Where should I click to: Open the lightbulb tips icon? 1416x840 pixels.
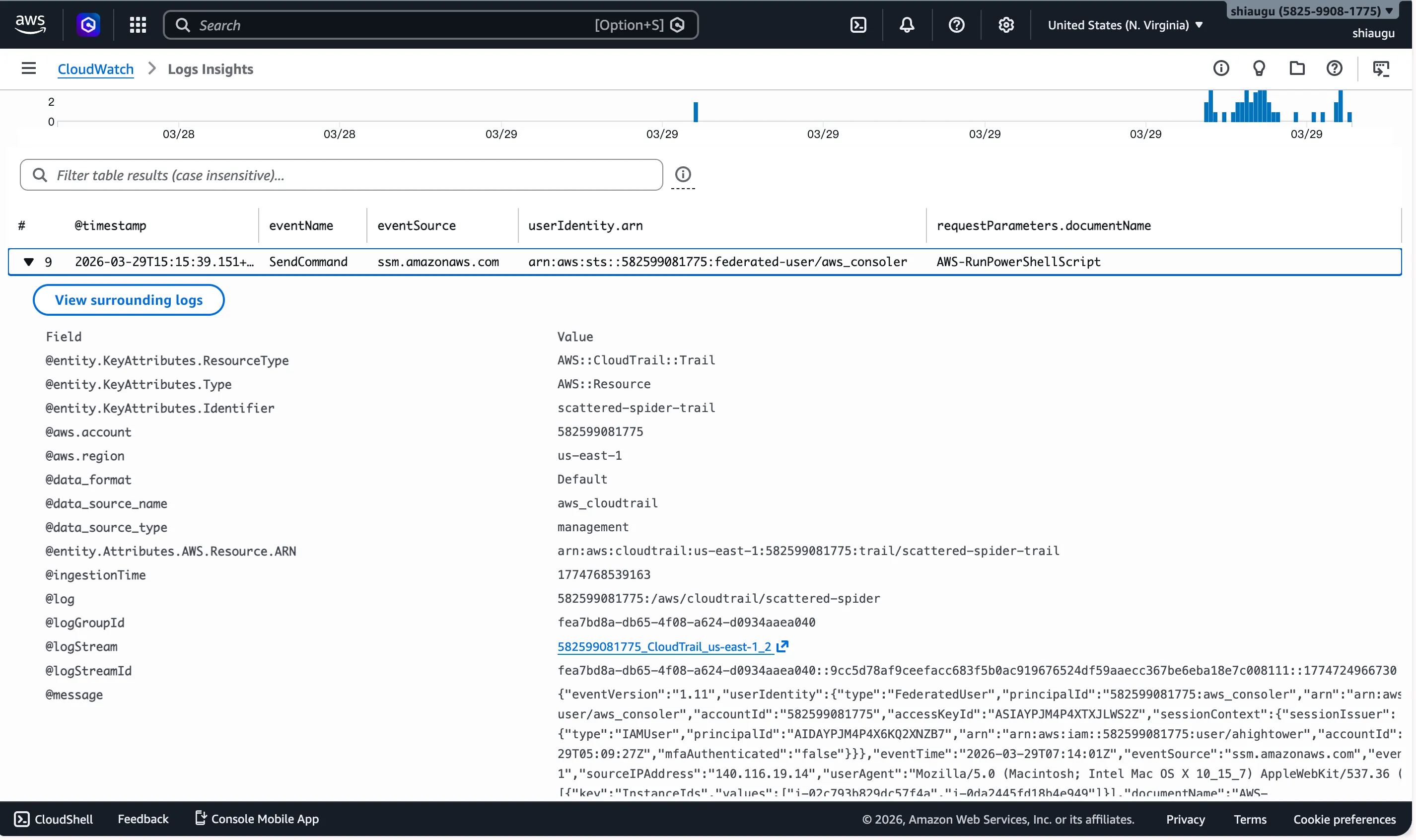[1259, 69]
